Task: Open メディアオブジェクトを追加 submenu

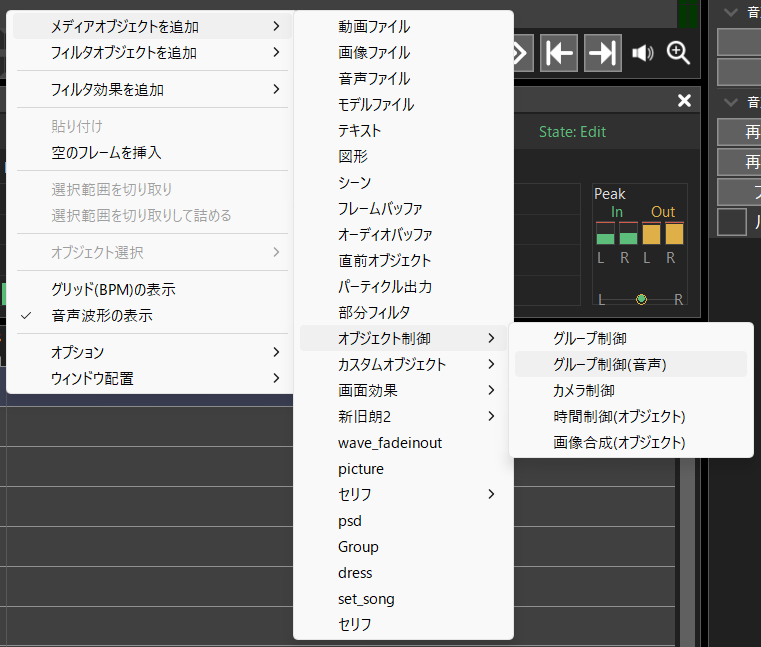Action: pos(153,27)
